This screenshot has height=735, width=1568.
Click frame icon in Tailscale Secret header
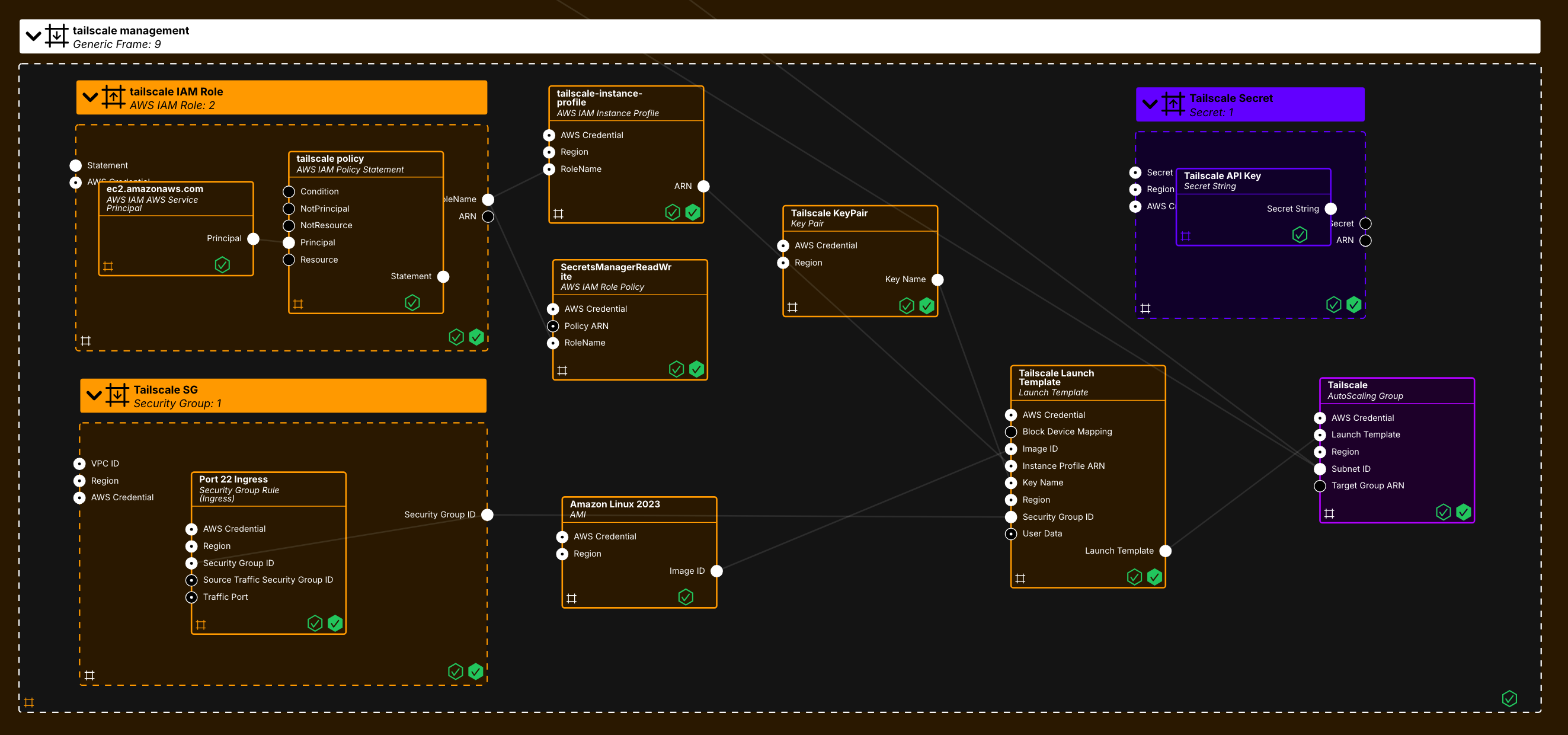[x=1173, y=104]
